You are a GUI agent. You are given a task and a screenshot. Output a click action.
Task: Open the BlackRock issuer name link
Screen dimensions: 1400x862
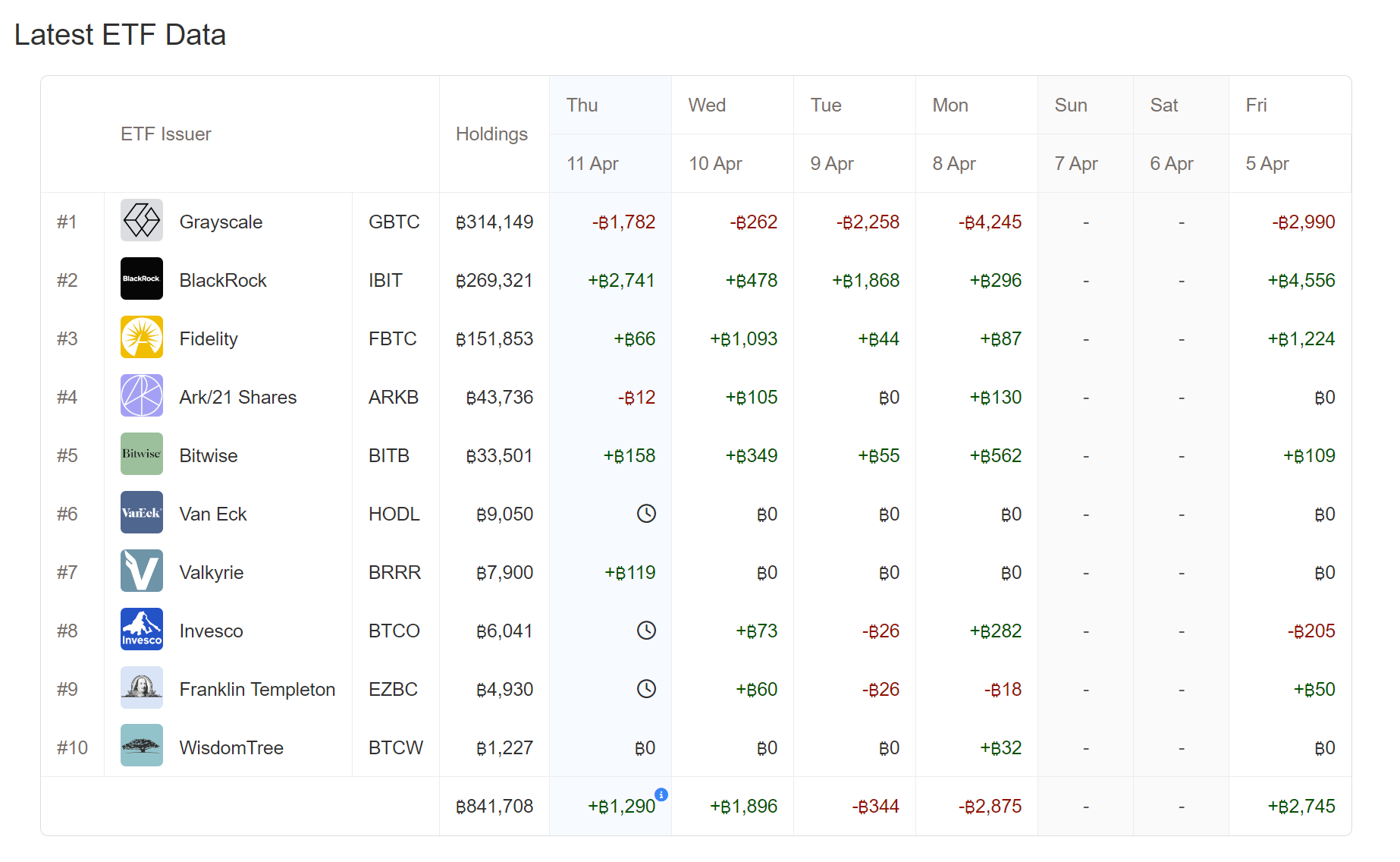tap(223, 281)
